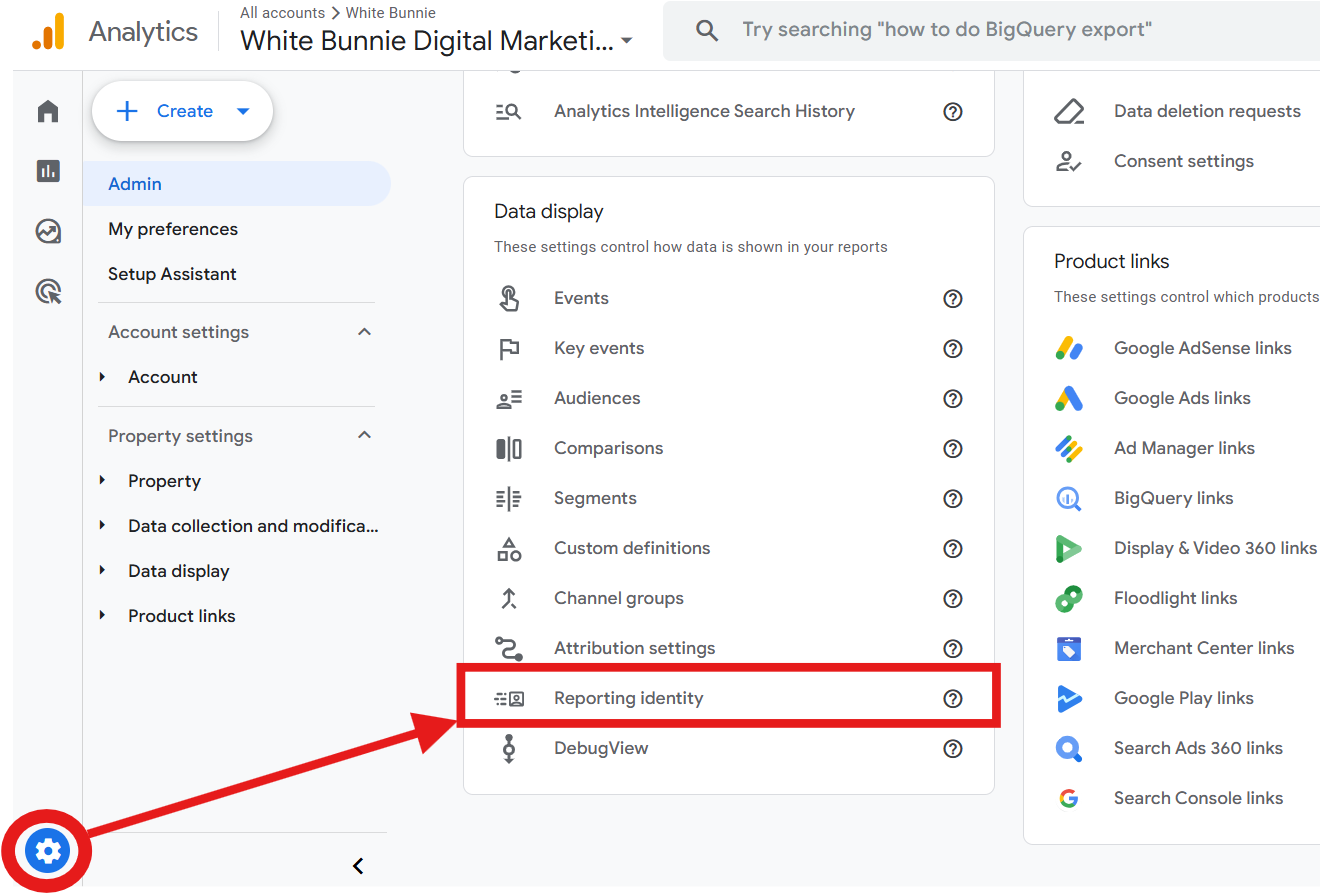Click the help icon beside Segments
Screen dimensions: 1320x893
(x=953, y=498)
